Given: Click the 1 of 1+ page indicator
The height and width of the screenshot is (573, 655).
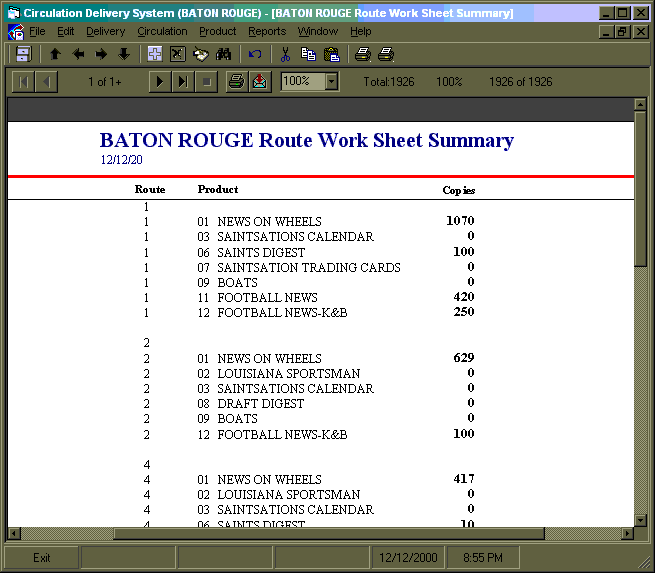Looking at the screenshot, I should pyautogui.click(x=104, y=81).
